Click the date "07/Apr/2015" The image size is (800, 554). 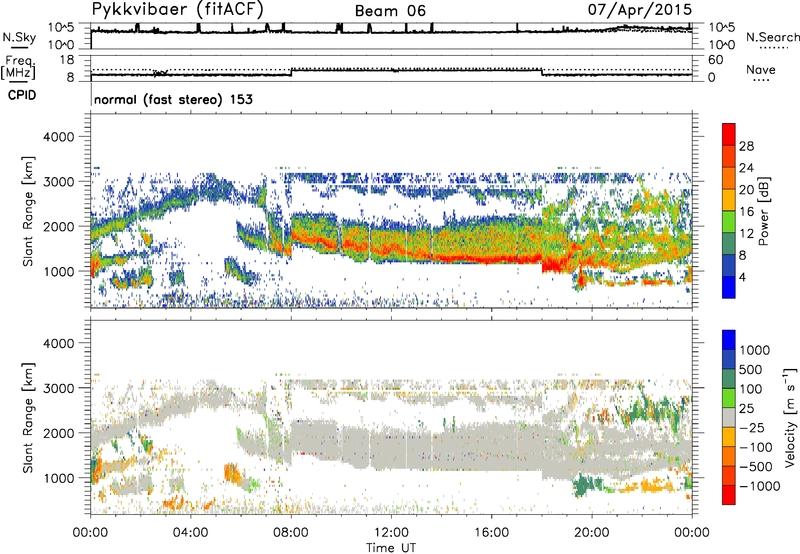click(x=640, y=9)
